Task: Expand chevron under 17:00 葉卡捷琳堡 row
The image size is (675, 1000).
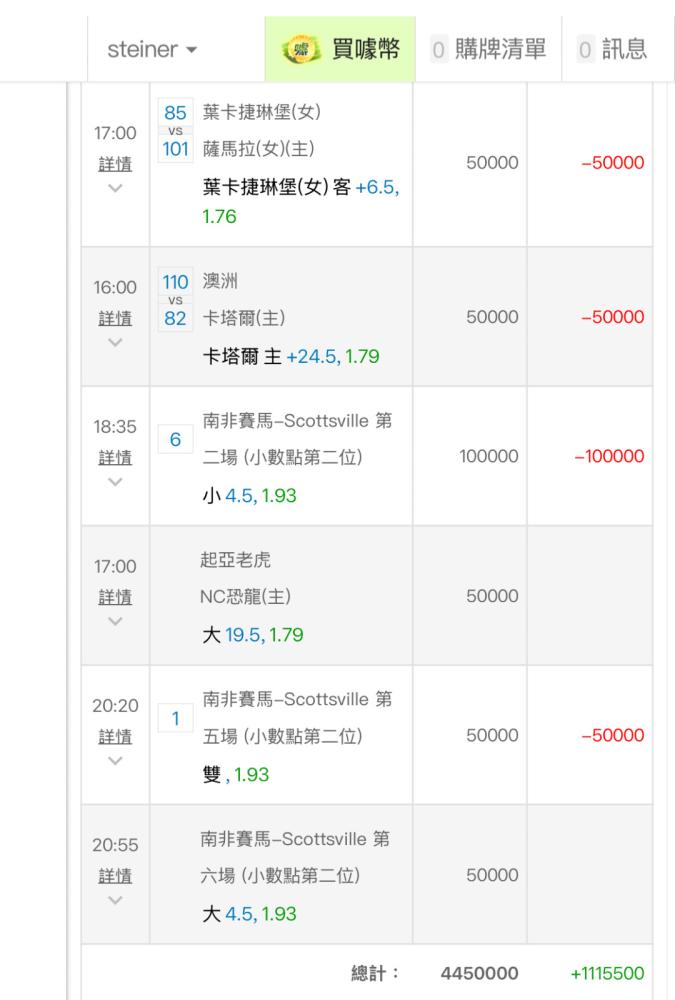Action: pos(115,188)
